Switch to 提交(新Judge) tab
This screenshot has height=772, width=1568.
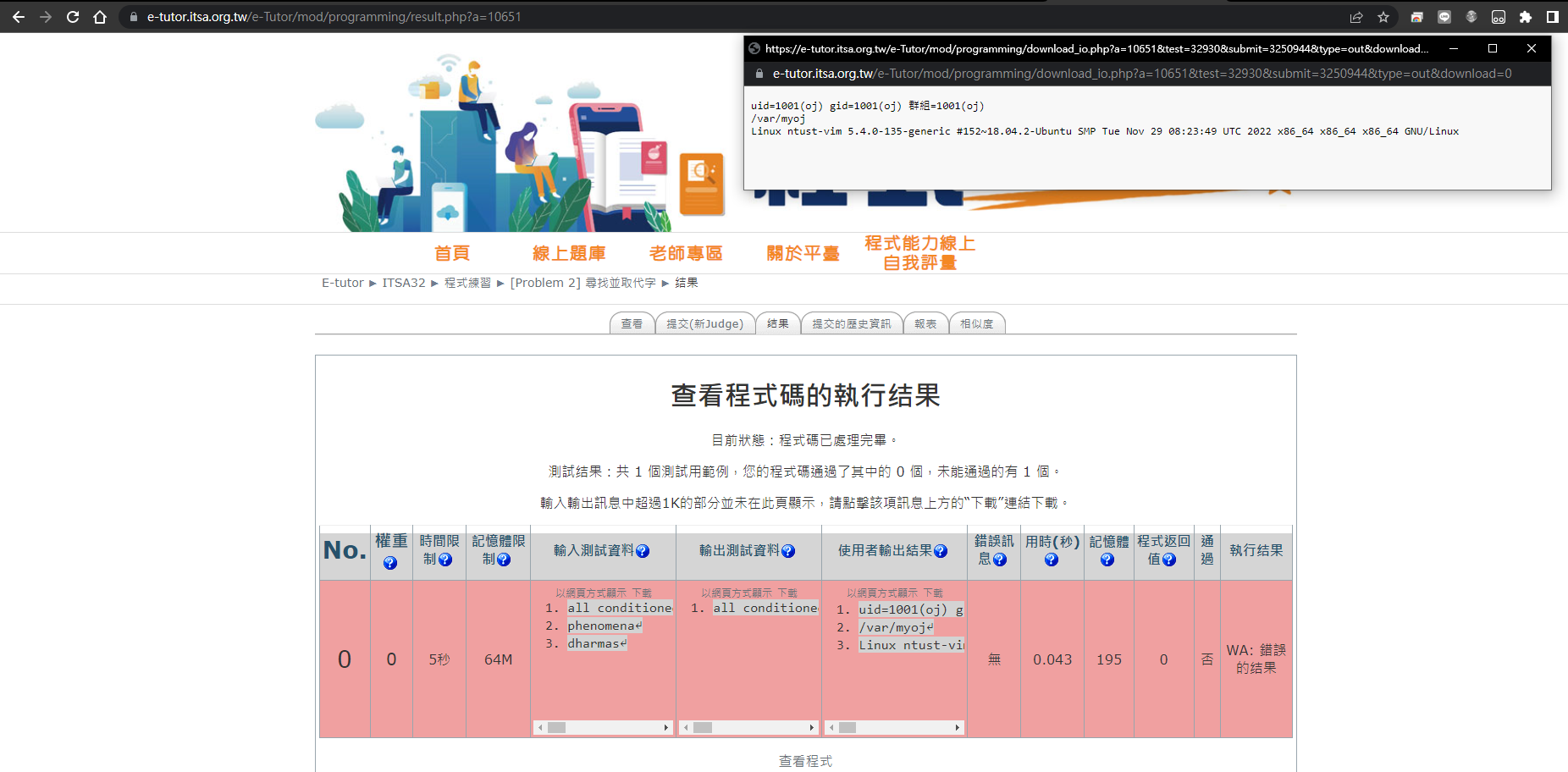coord(704,323)
